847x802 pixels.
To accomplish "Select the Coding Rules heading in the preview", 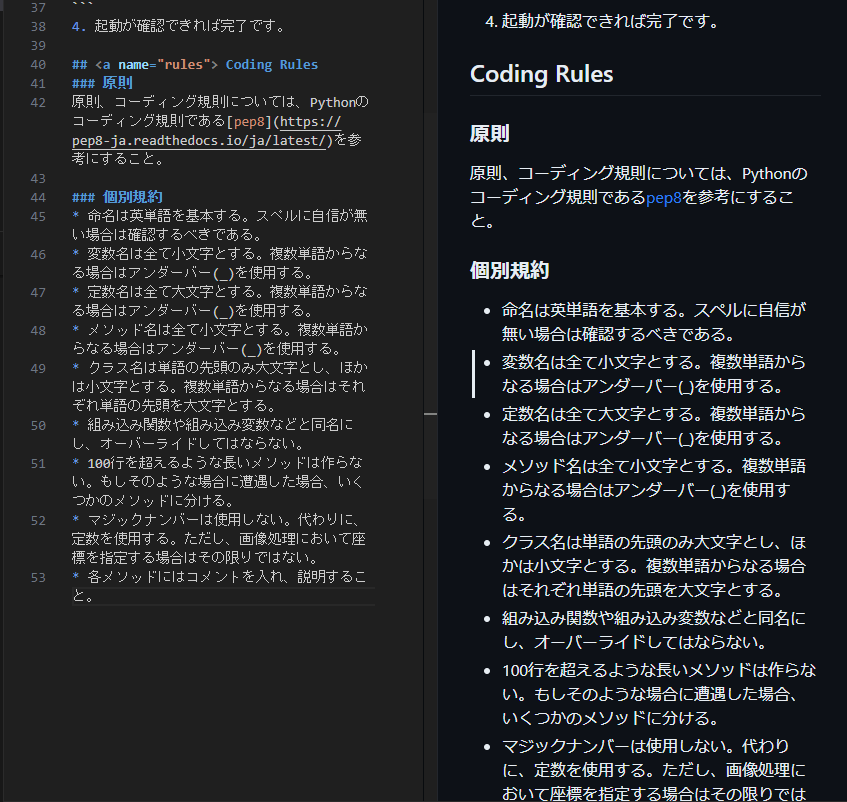I will point(541,74).
